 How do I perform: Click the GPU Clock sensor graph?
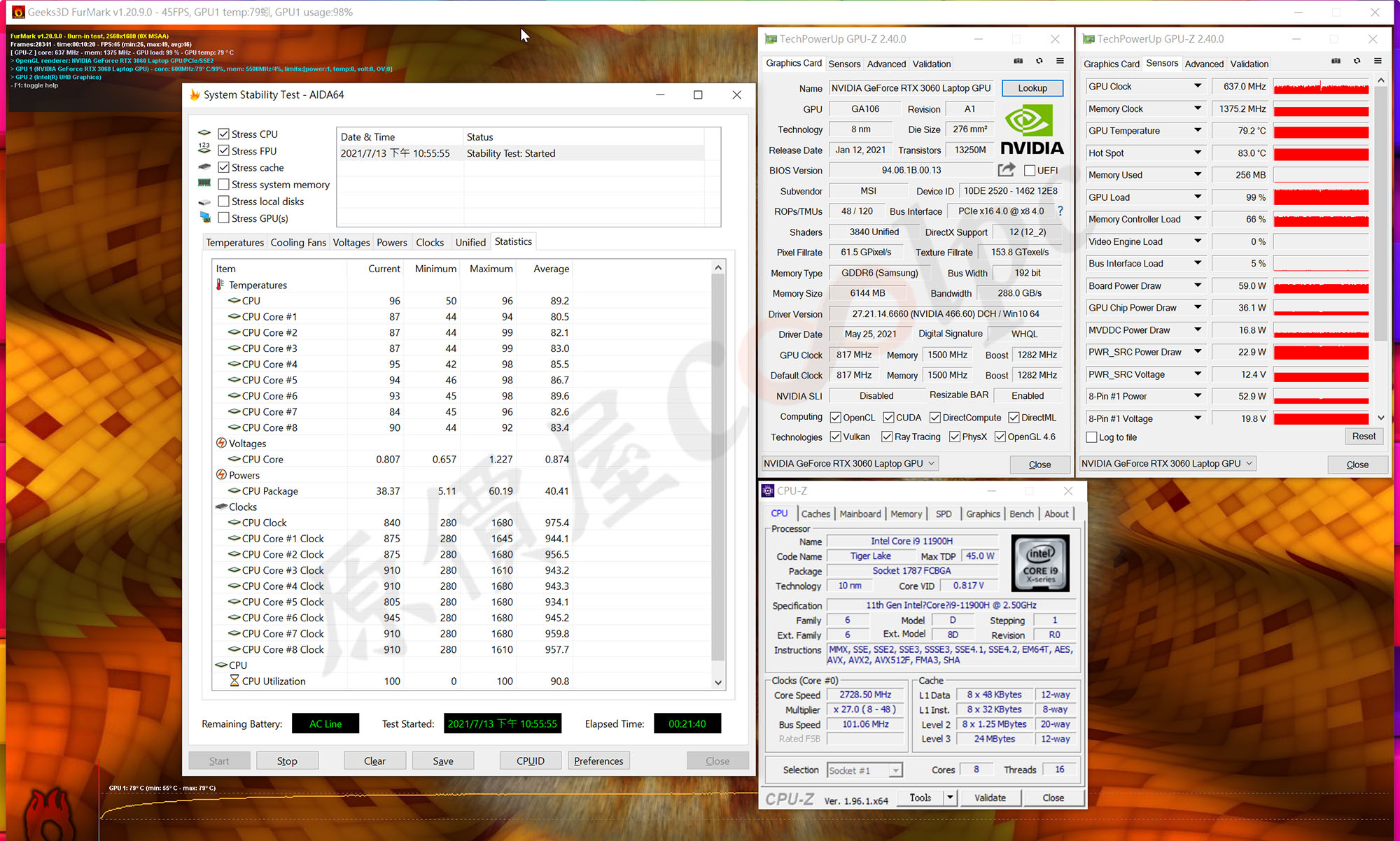pyautogui.click(x=1321, y=86)
